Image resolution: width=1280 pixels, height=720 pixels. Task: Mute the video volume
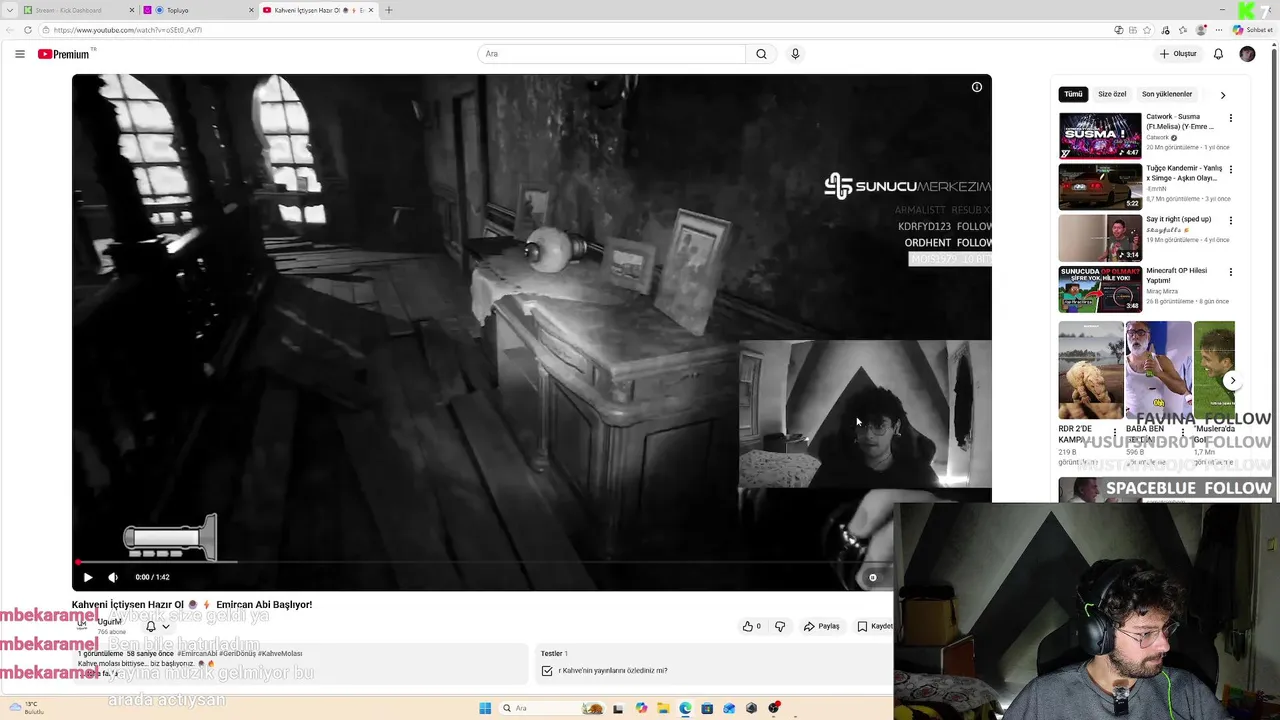pos(113,577)
